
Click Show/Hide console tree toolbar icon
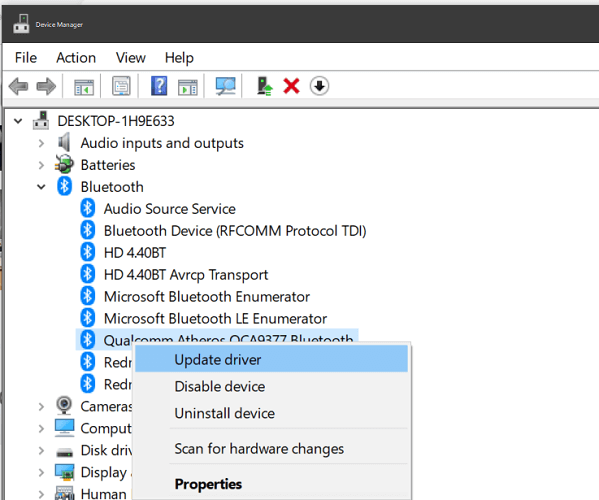pos(84,87)
